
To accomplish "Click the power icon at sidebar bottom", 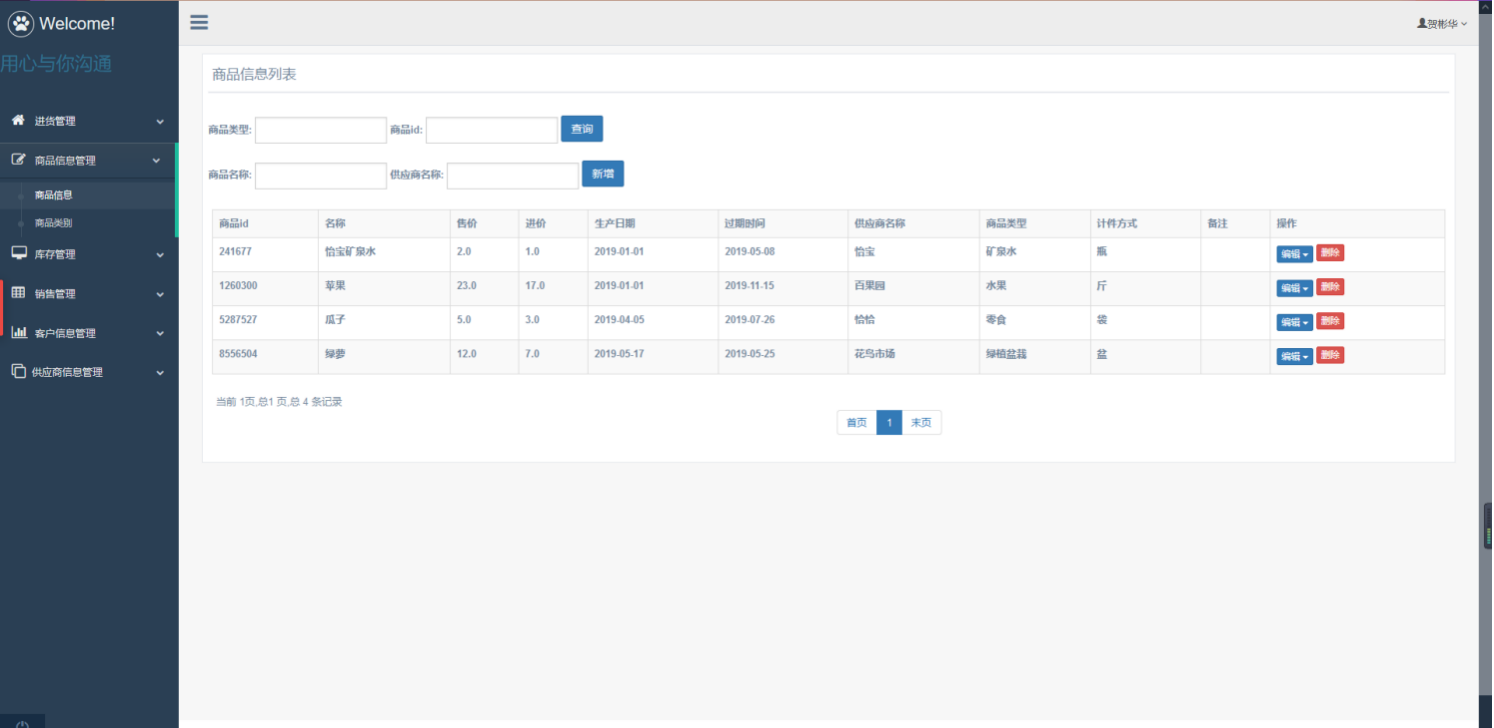I will click(x=22, y=723).
